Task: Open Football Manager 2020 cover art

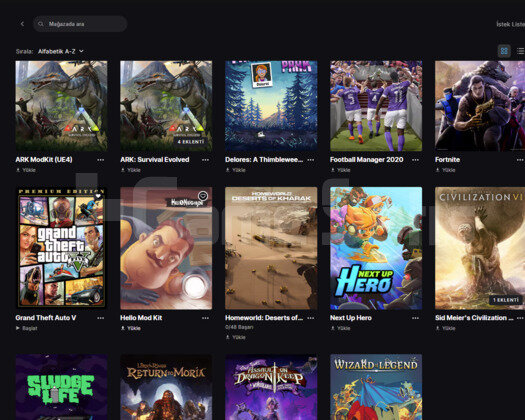Action: pyautogui.click(x=376, y=106)
